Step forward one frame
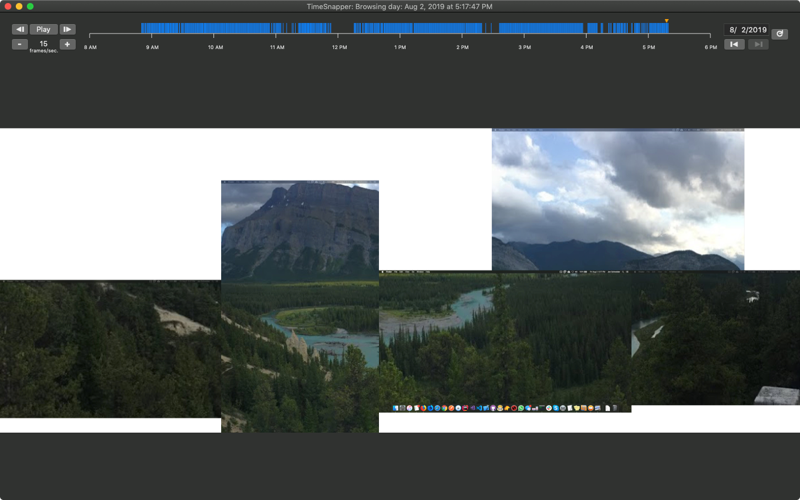Viewport: 800px width, 500px height. [x=67, y=29]
